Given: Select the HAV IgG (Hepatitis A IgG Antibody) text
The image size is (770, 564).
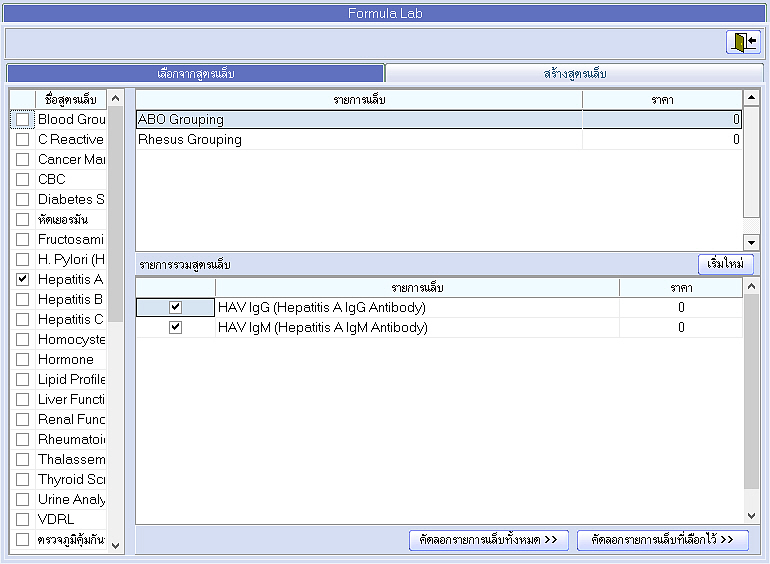Looking at the screenshot, I should pos(322,307).
